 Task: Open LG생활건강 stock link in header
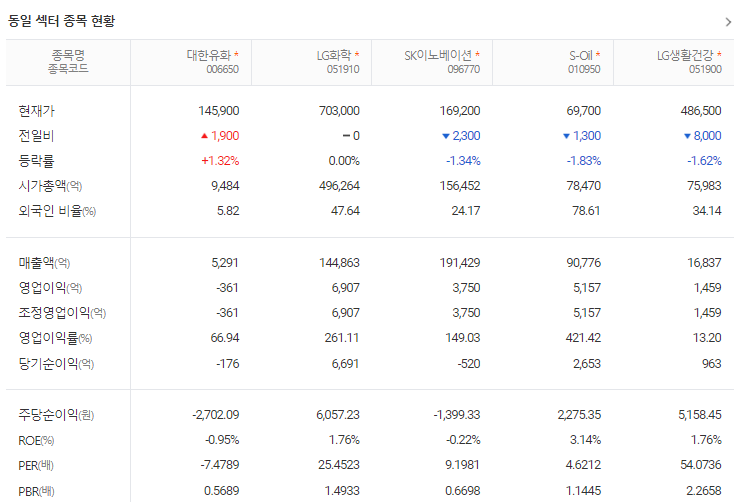point(685,55)
